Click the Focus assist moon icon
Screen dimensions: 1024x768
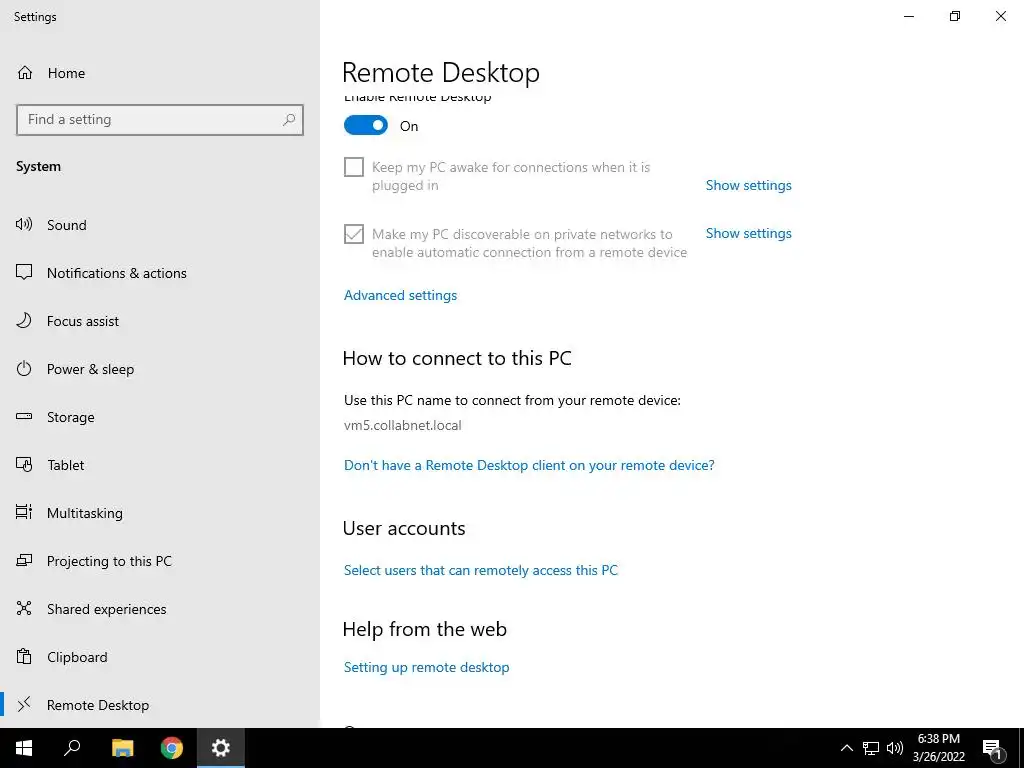point(24,321)
